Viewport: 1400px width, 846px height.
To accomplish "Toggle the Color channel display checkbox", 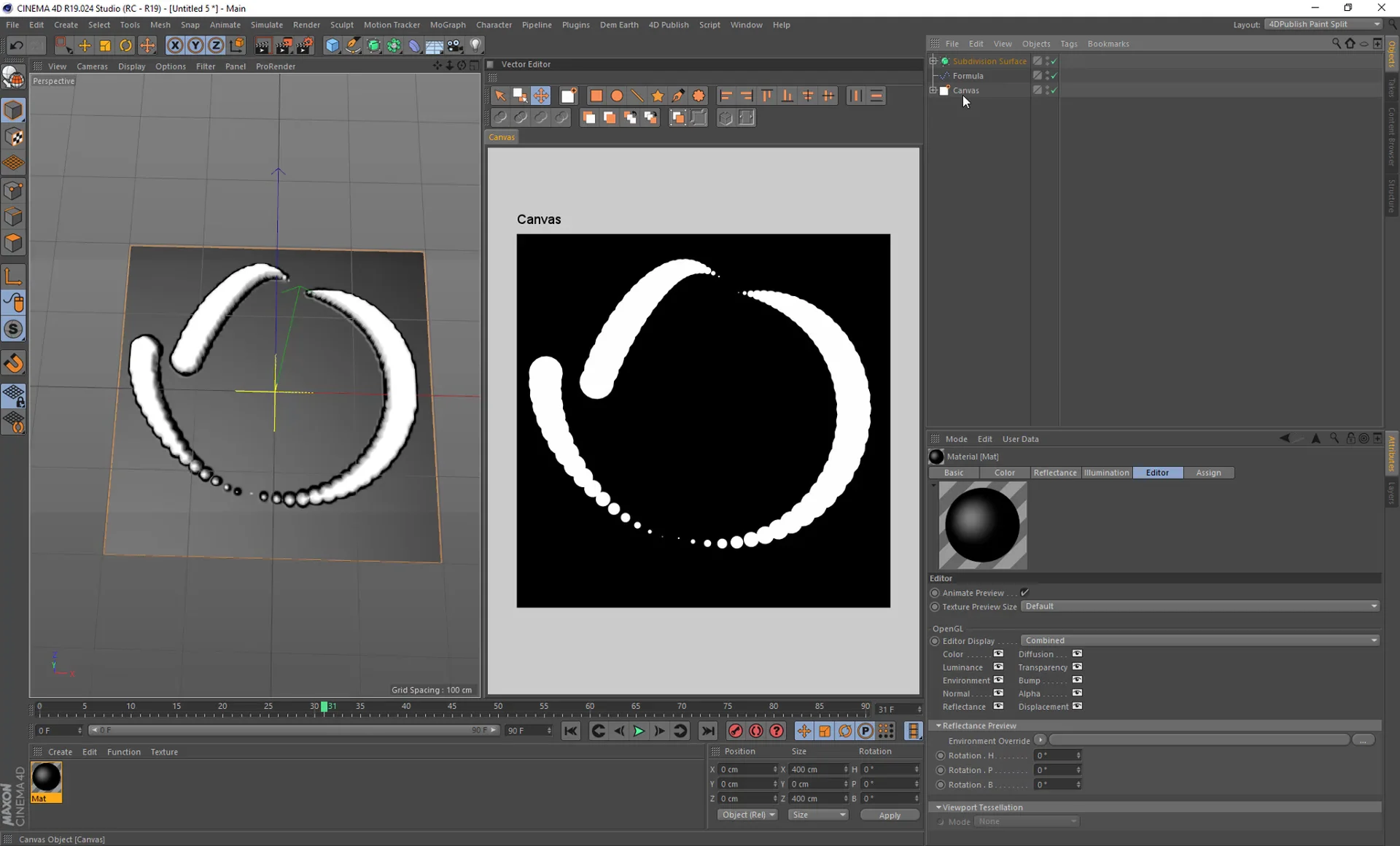I will tap(998, 653).
